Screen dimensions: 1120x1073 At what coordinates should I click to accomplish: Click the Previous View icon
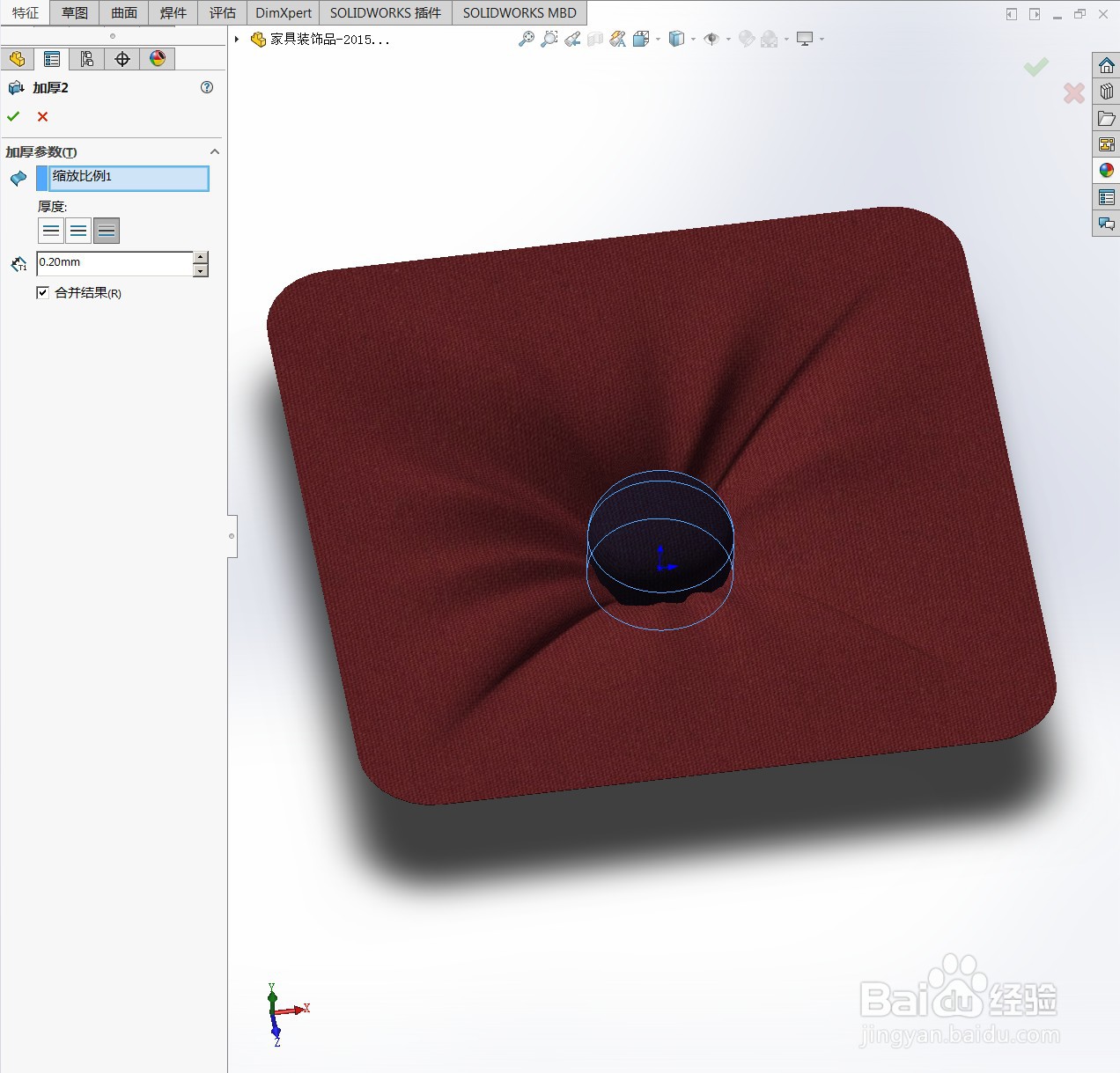click(x=572, y=39)
